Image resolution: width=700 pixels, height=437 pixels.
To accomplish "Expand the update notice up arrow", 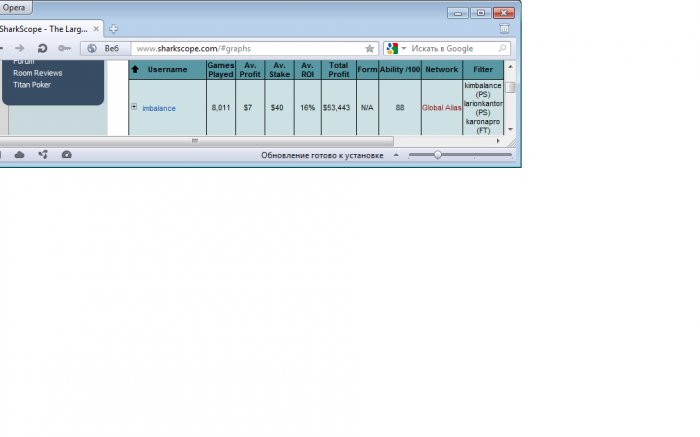I will (396, 155).
